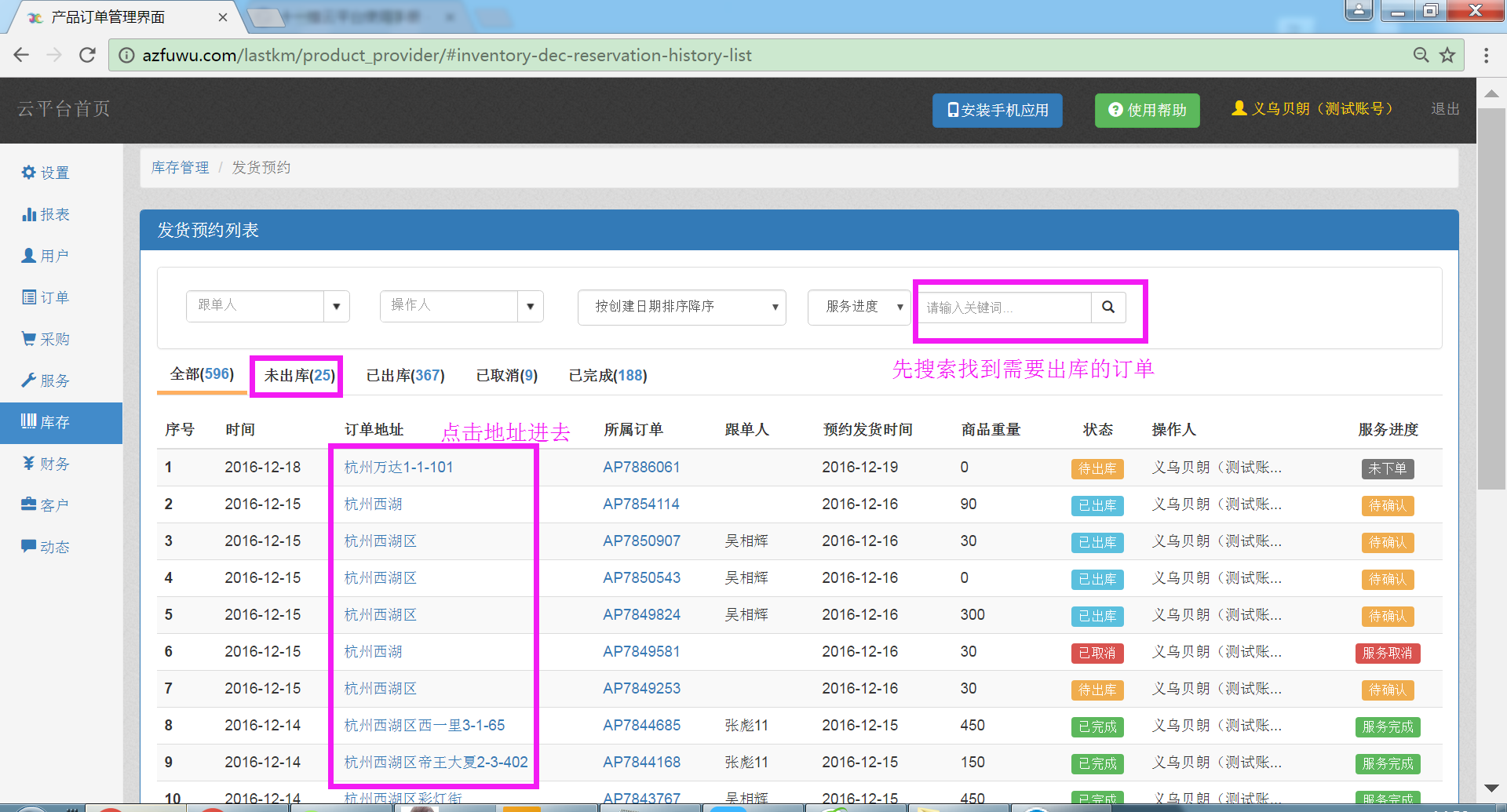This screenshot has width=1507, height=812.
Task: Open 云平台首页 home link
Action: point(64,108)
